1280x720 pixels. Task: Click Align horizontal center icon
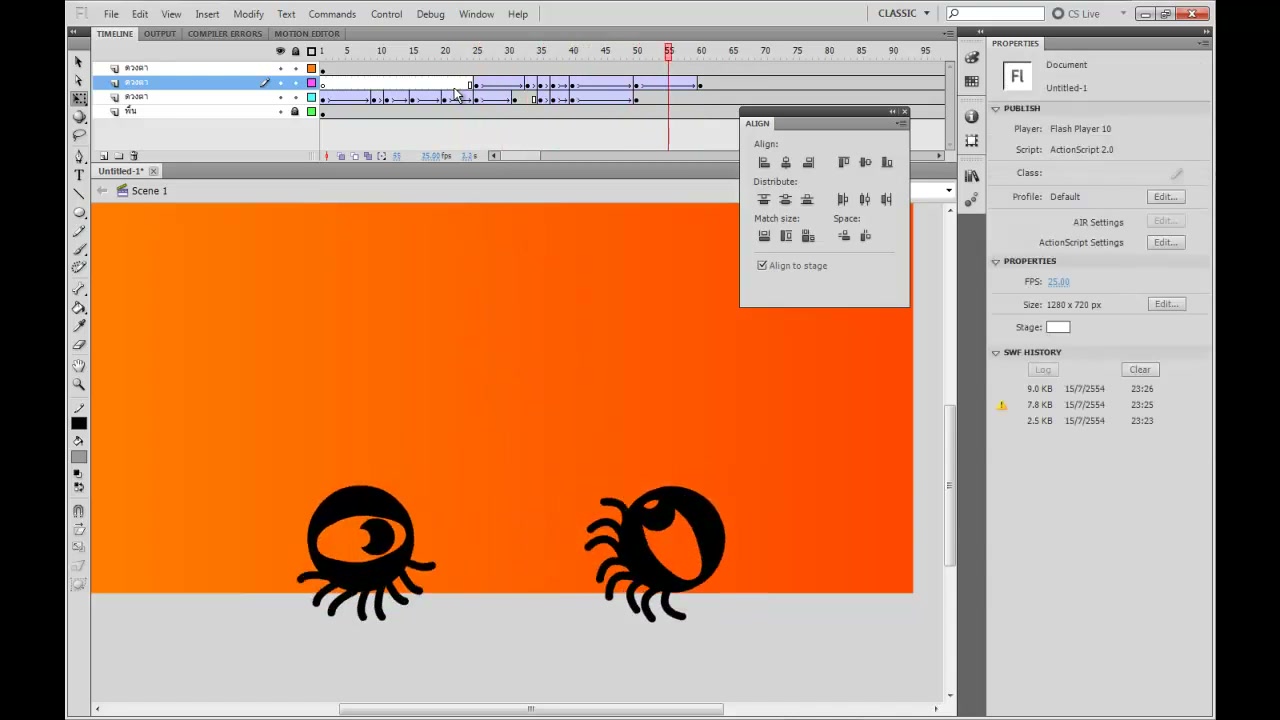pyautogui.click(x=786, y=162)
